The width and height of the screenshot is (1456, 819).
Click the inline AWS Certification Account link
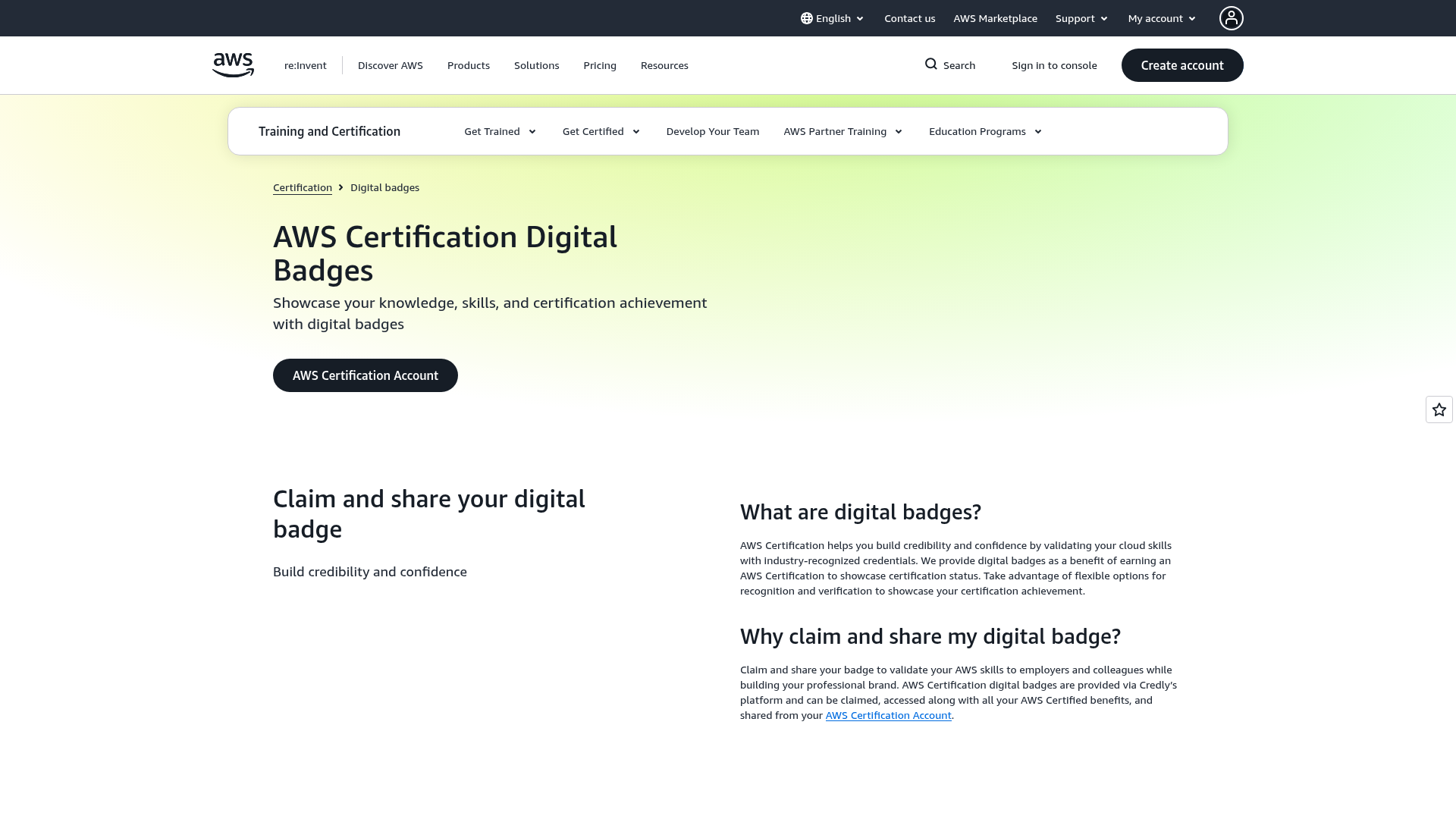click(888, 715)
